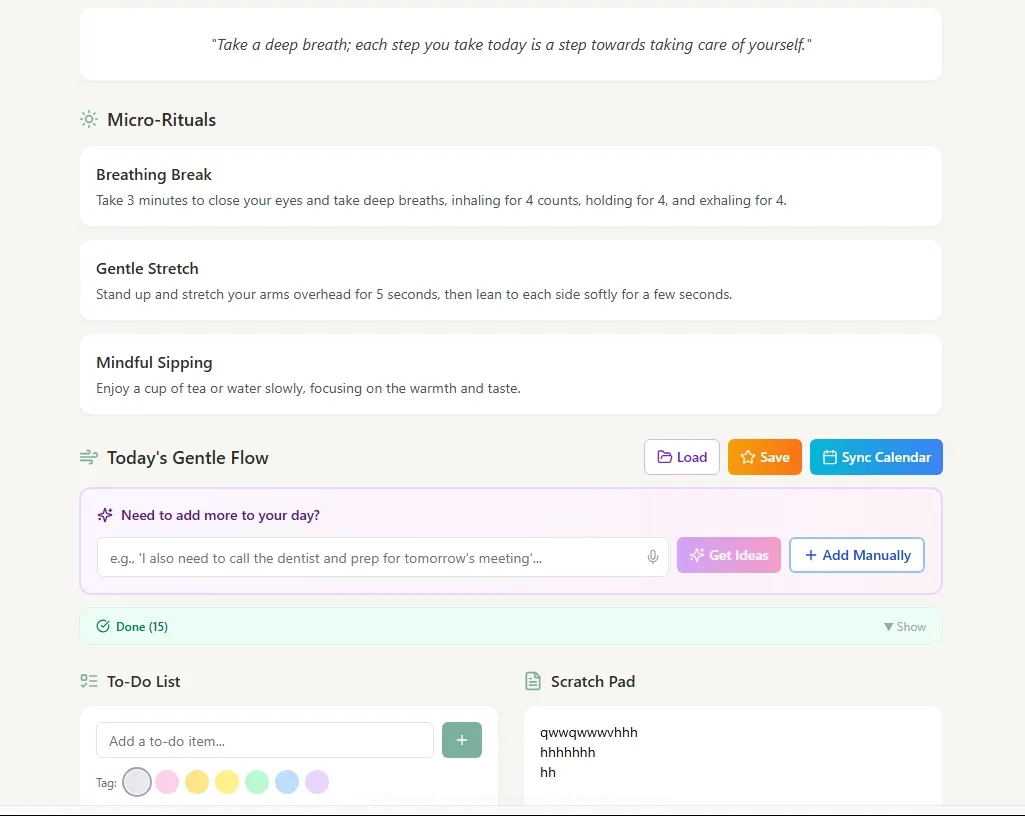1025x816 pixels.
Task: Expand the Done (15) list with Show
Action: [905, 626]
